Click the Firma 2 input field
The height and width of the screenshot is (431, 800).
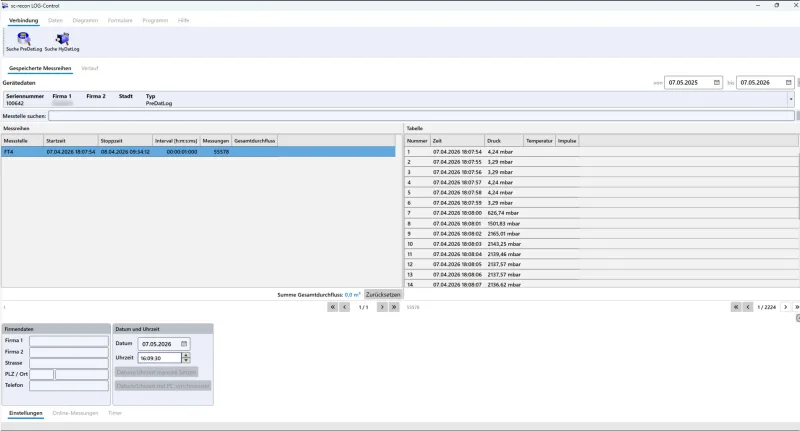coord(69,352)
